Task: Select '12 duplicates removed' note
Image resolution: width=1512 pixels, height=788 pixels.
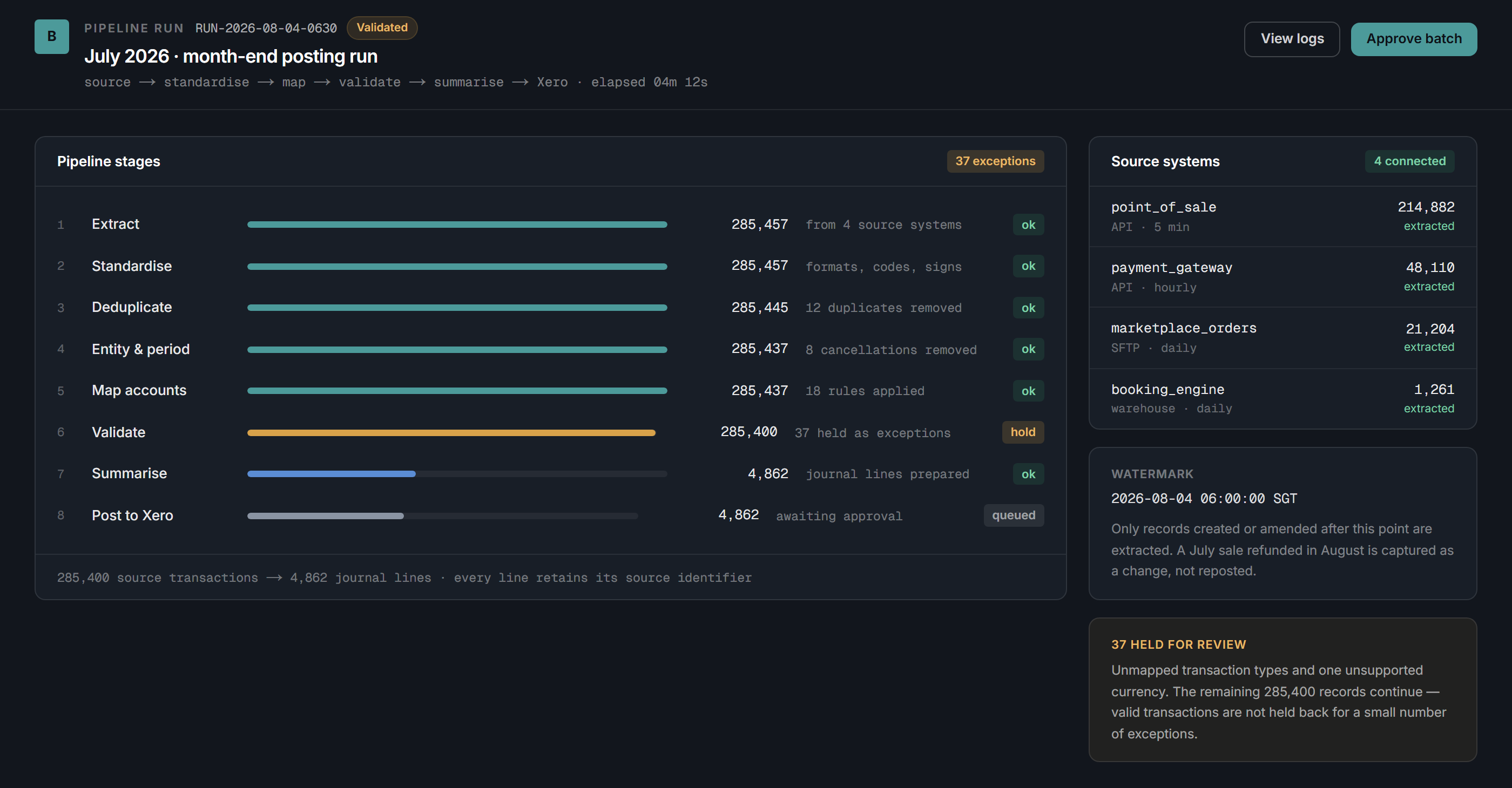Action: point(883,308)
